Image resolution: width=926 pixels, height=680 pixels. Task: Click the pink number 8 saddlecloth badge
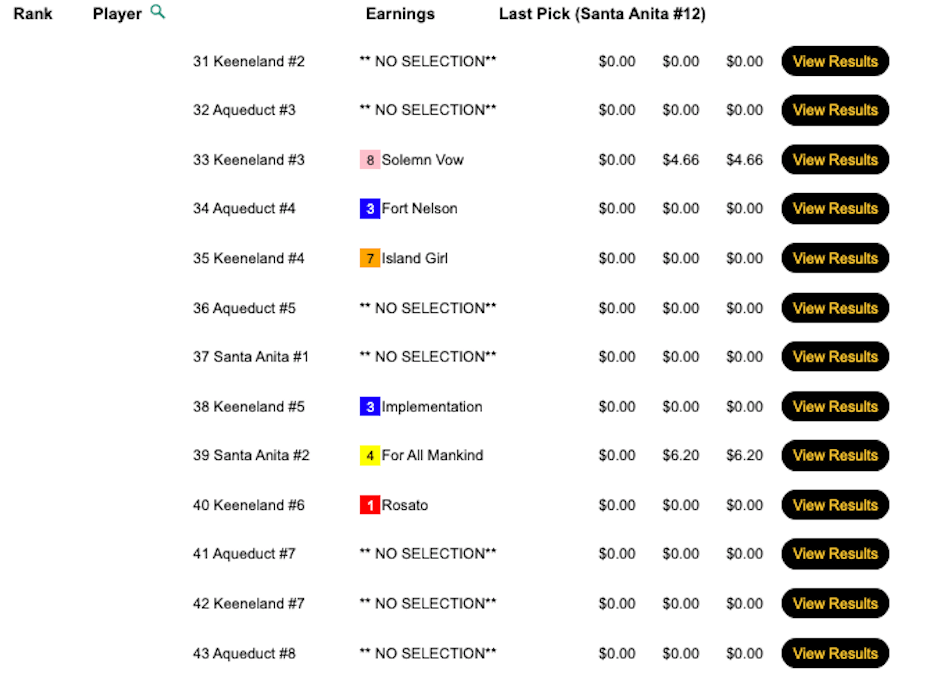click(x=370, y=160)
